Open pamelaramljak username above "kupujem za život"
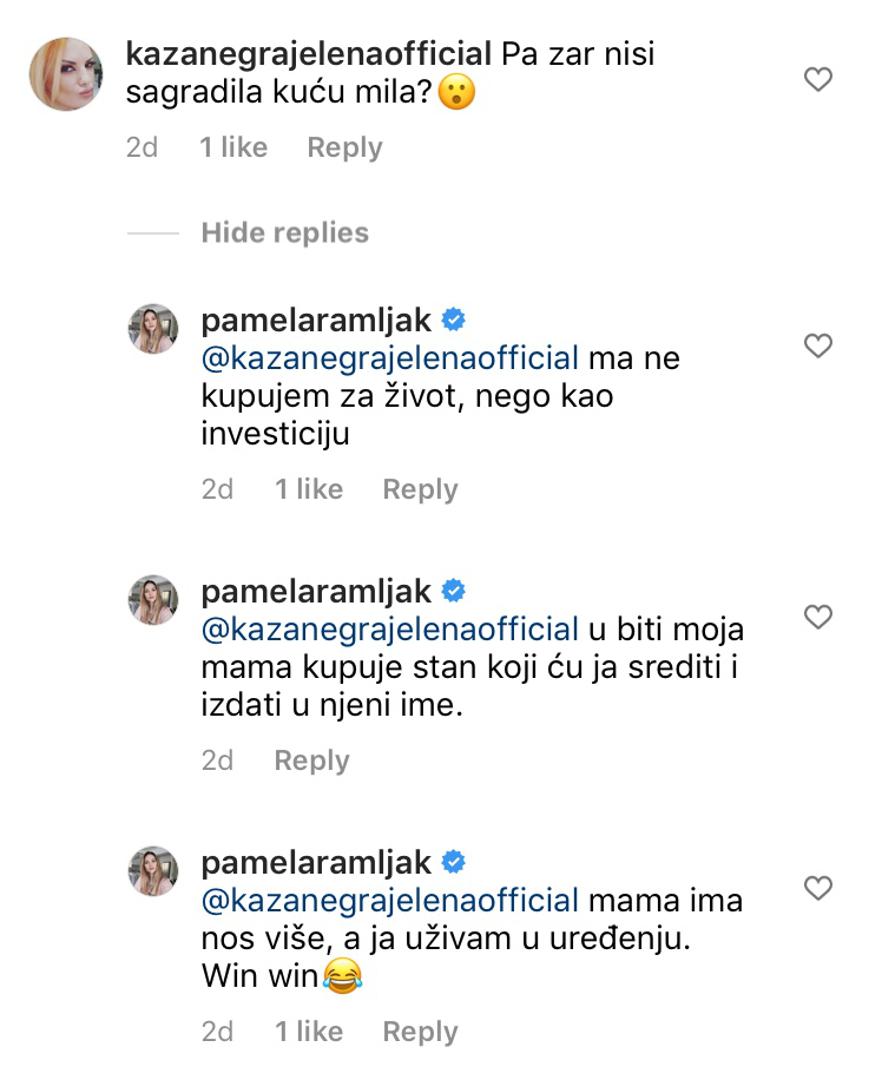Image resolution: width=882 pixels, height=1080 pixels. (x=316, y=320)
